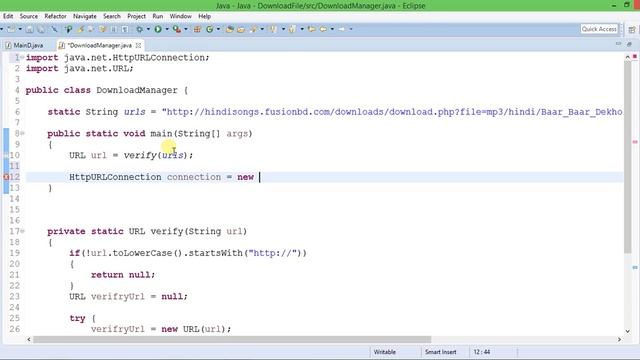
Task: Click horizontal scrollbar left arrow
Action: click(29, 339)
